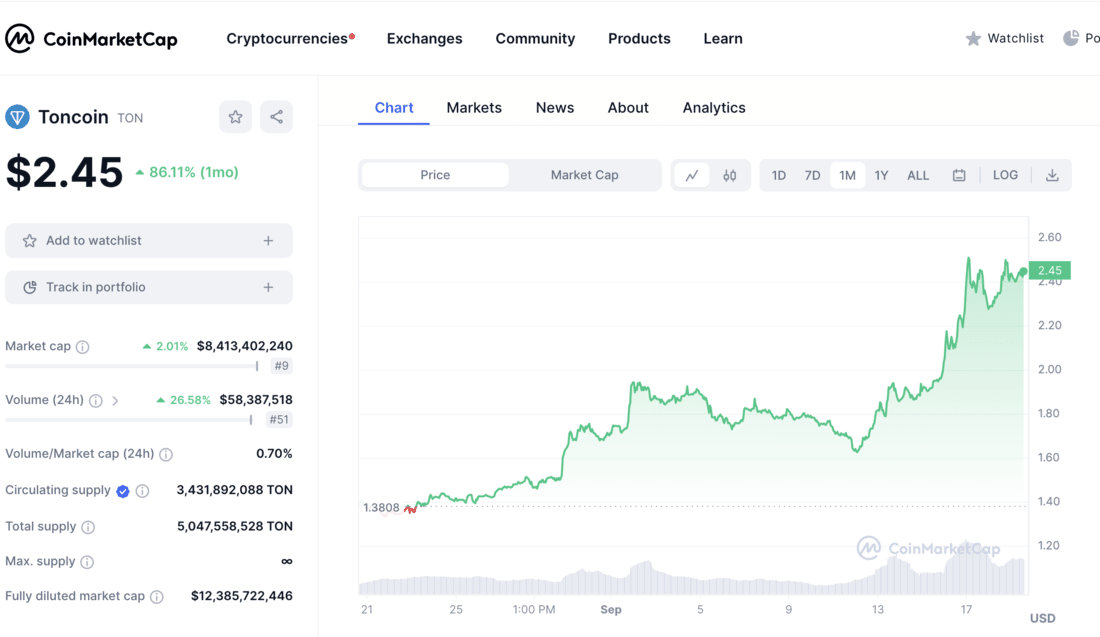Open the share icon button
The image size is (1100, 637).
(276, 116)
